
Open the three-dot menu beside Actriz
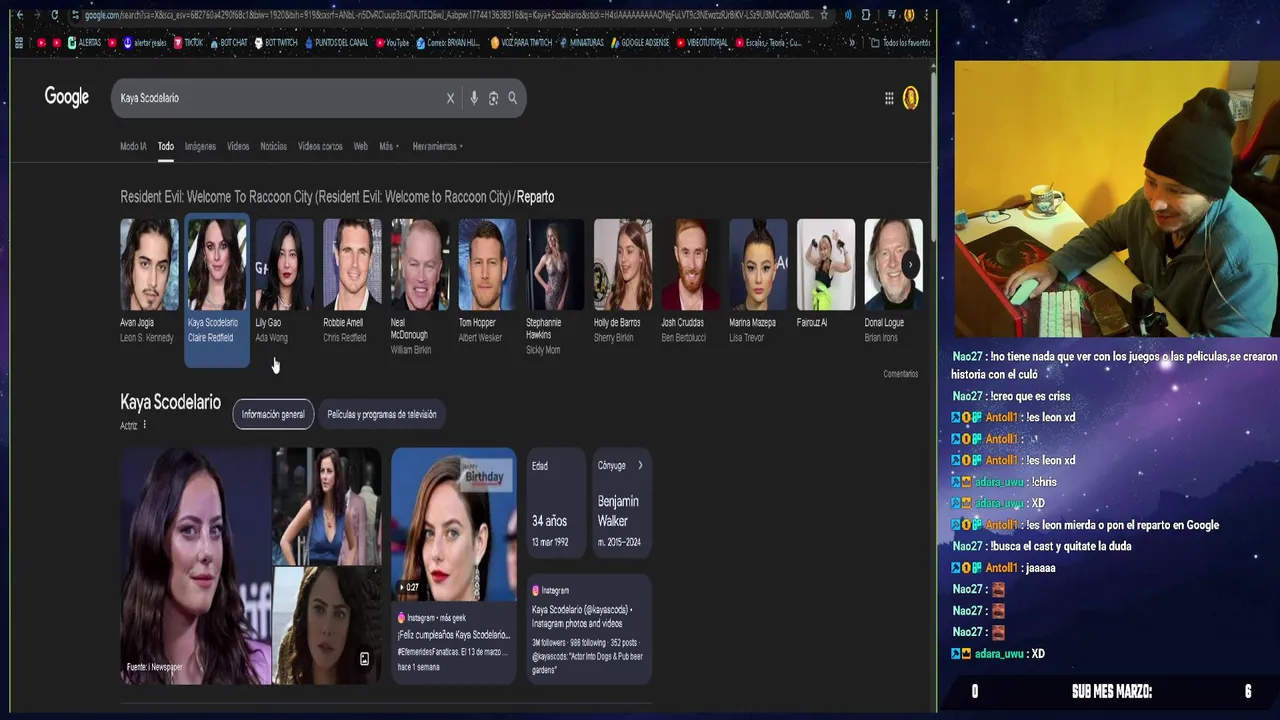[x=144, y=425]
